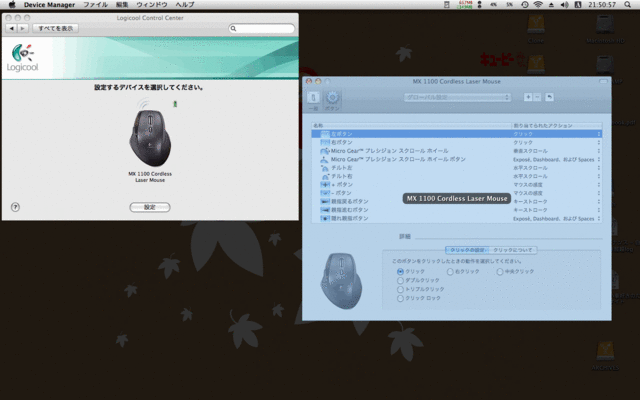Go back with the left arrow in Control Center
640x400 pixels.
(x=11, y=29)
